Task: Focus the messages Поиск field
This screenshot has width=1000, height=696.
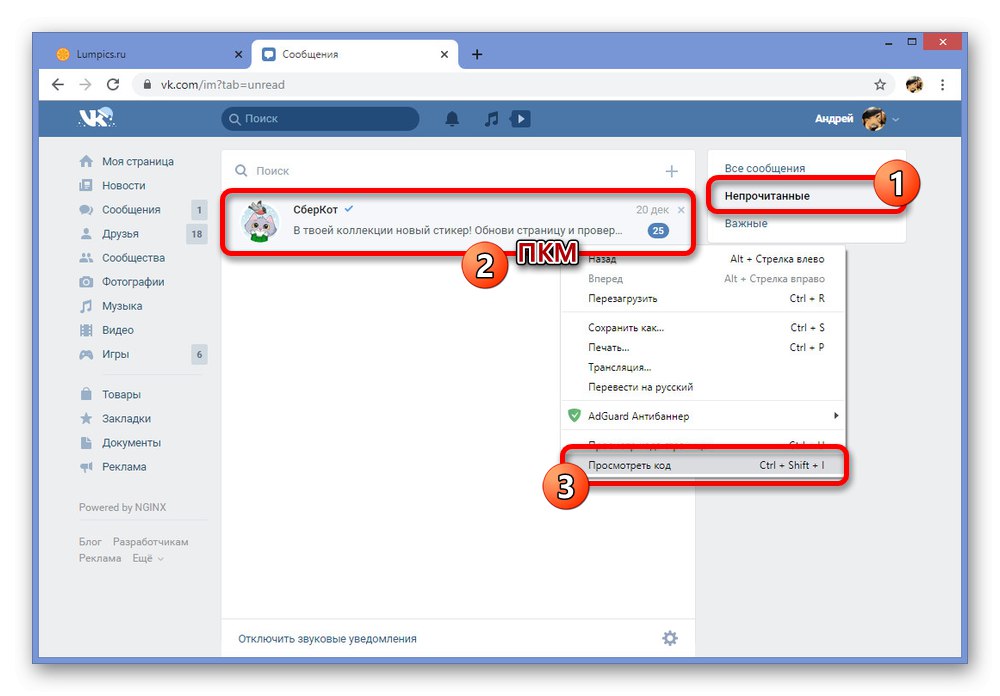Action: pos(446,171)
